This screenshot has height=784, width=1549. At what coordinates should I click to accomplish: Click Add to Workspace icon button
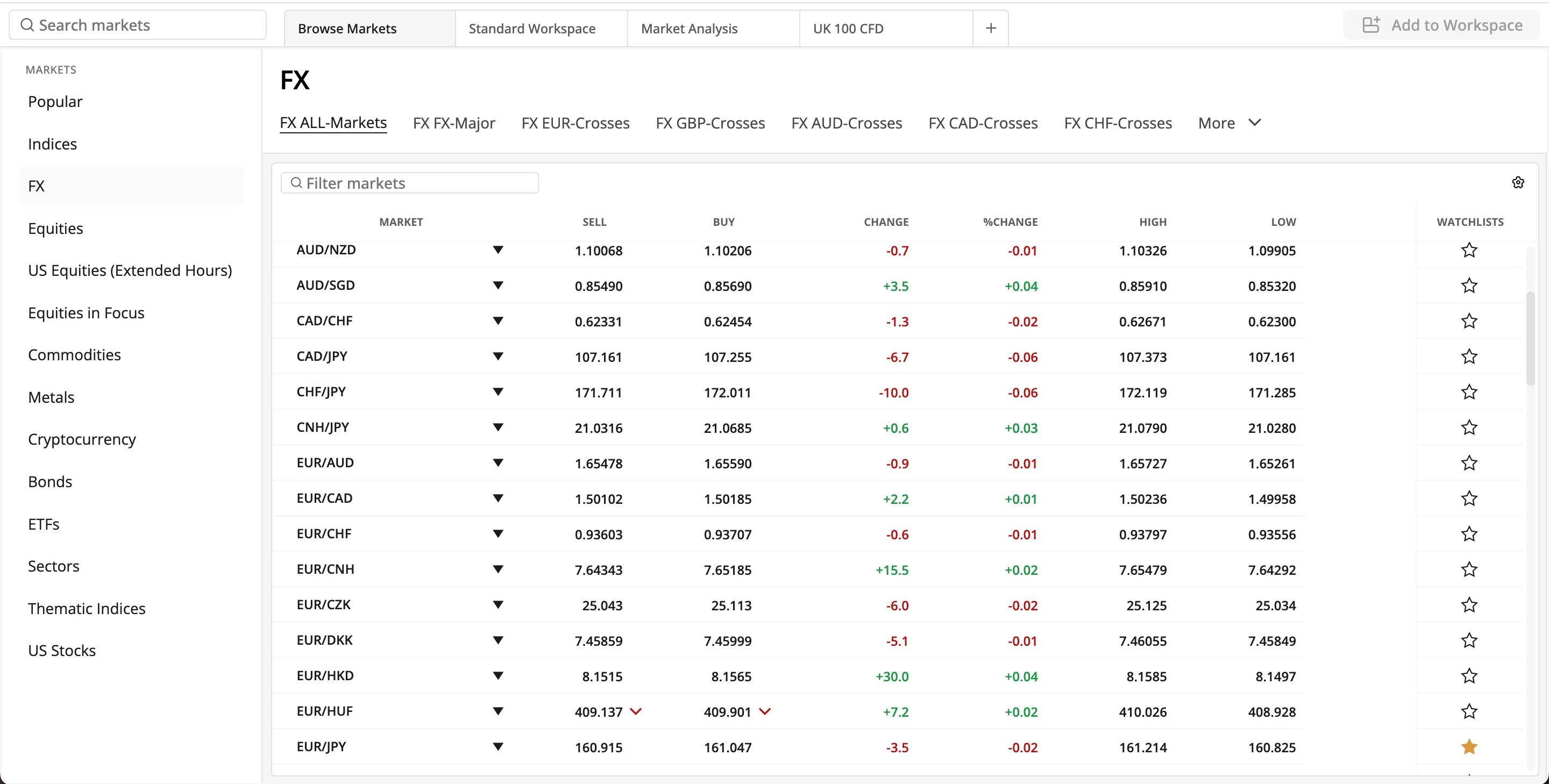pos(1370,25)
